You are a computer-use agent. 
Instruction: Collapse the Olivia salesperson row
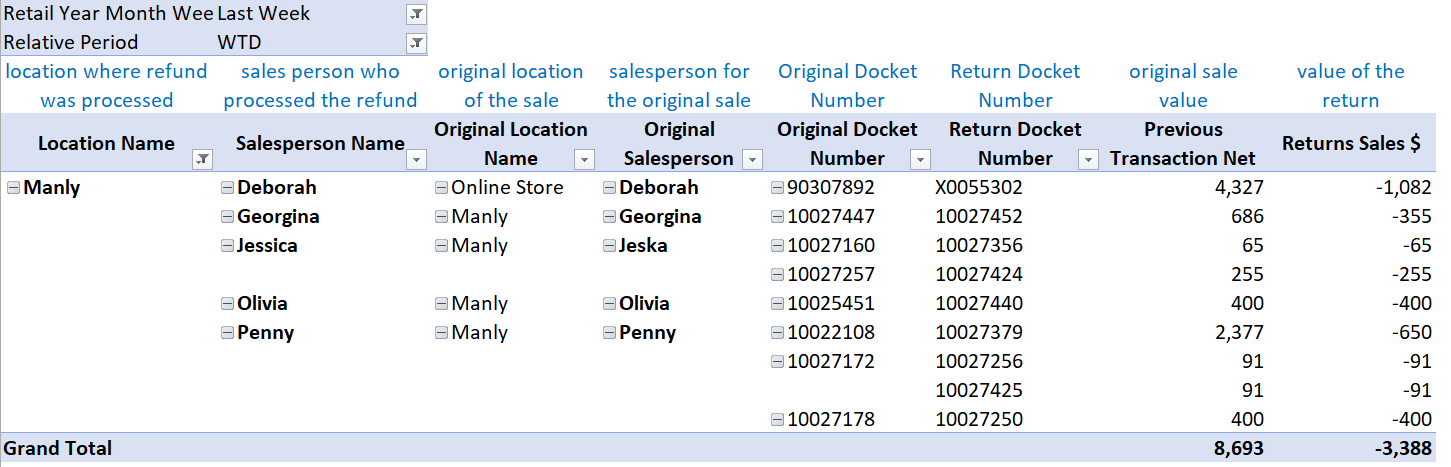[227, 304]
